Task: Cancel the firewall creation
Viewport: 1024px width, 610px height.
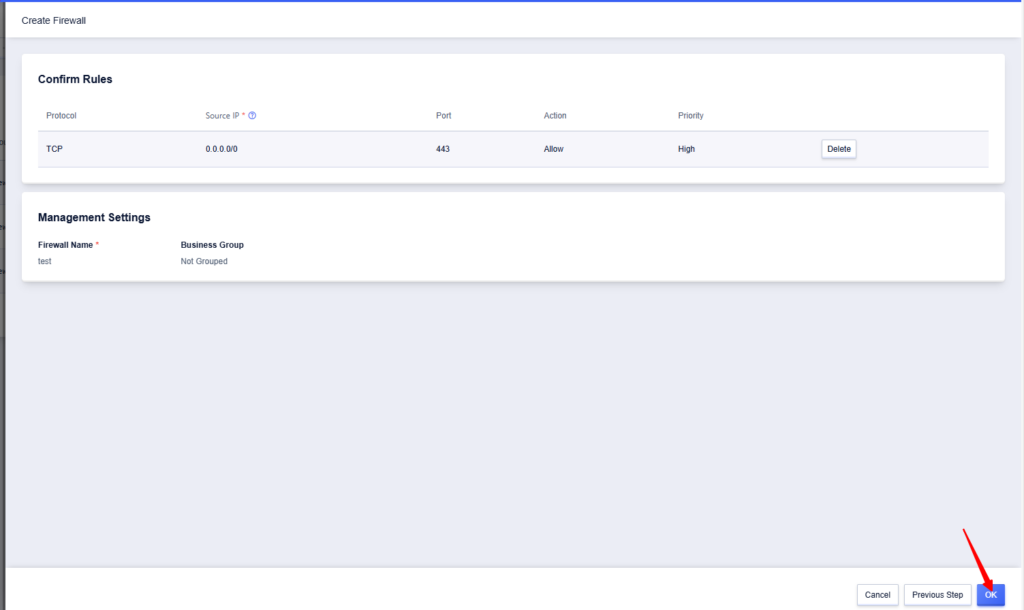Action: (877, 595)
